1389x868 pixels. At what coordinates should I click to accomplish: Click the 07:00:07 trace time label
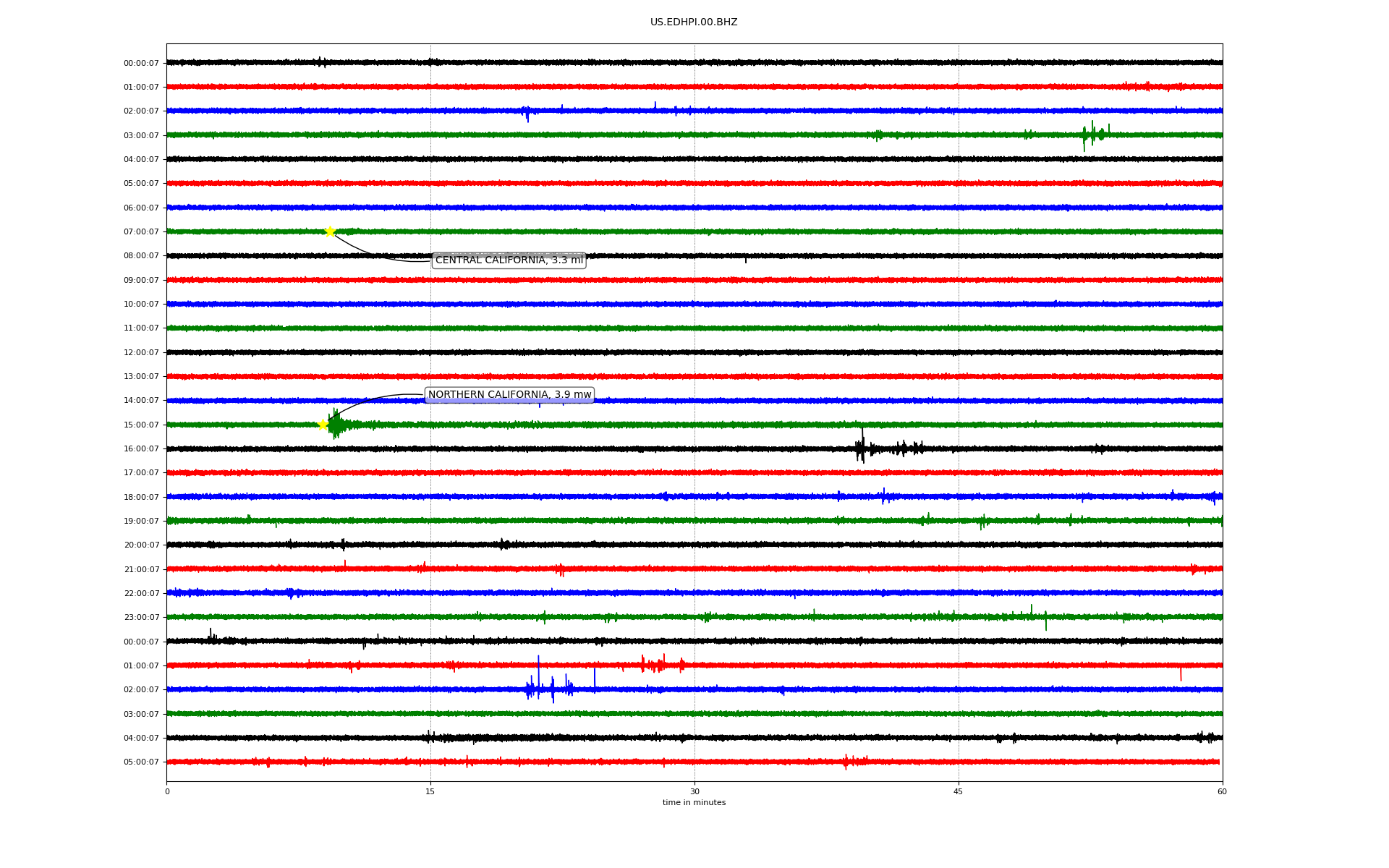coord(141,232)
